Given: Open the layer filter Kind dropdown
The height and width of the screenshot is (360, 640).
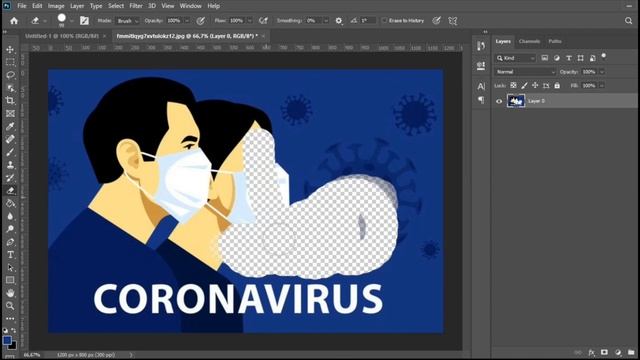Looking at the screenshot, I should click(x=515, y=58).
